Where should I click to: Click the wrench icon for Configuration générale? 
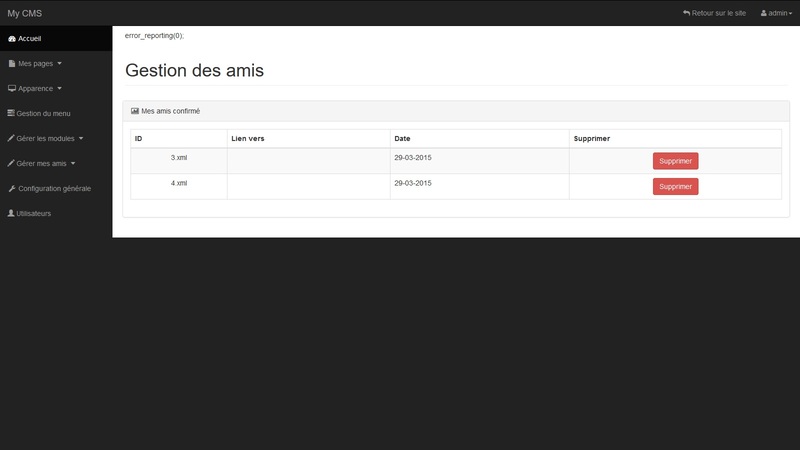click(12, 188)
